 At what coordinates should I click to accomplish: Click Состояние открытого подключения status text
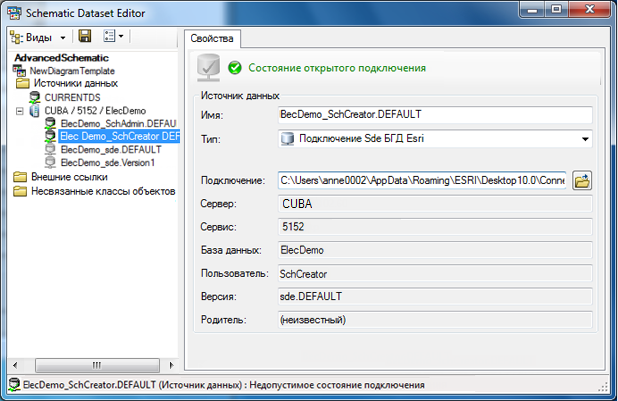coord(337,68)
